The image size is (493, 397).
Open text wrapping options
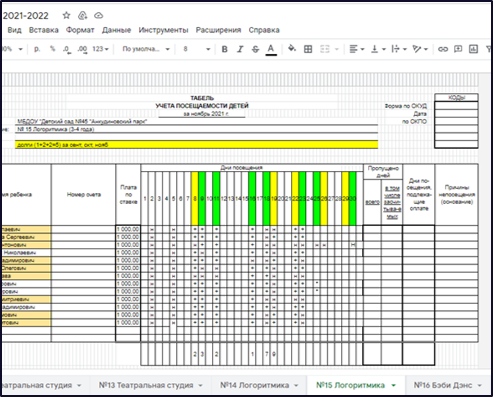pos(399,49)
